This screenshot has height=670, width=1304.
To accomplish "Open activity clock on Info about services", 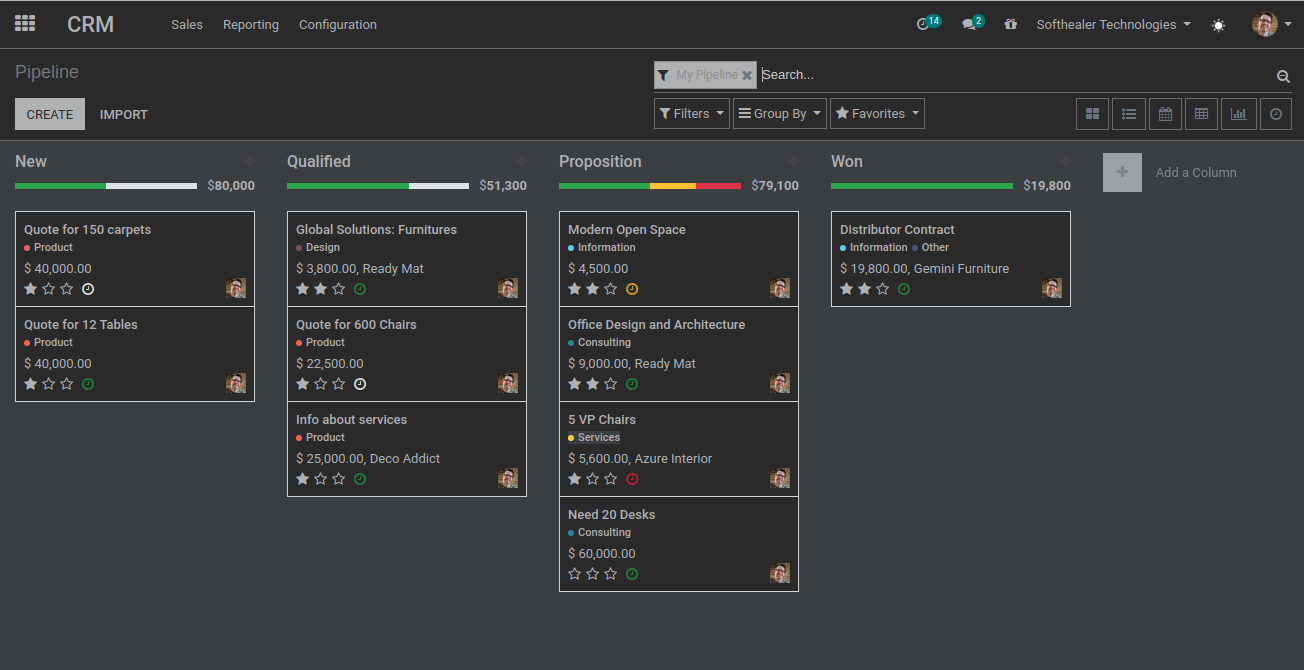I will coord(360,479).
